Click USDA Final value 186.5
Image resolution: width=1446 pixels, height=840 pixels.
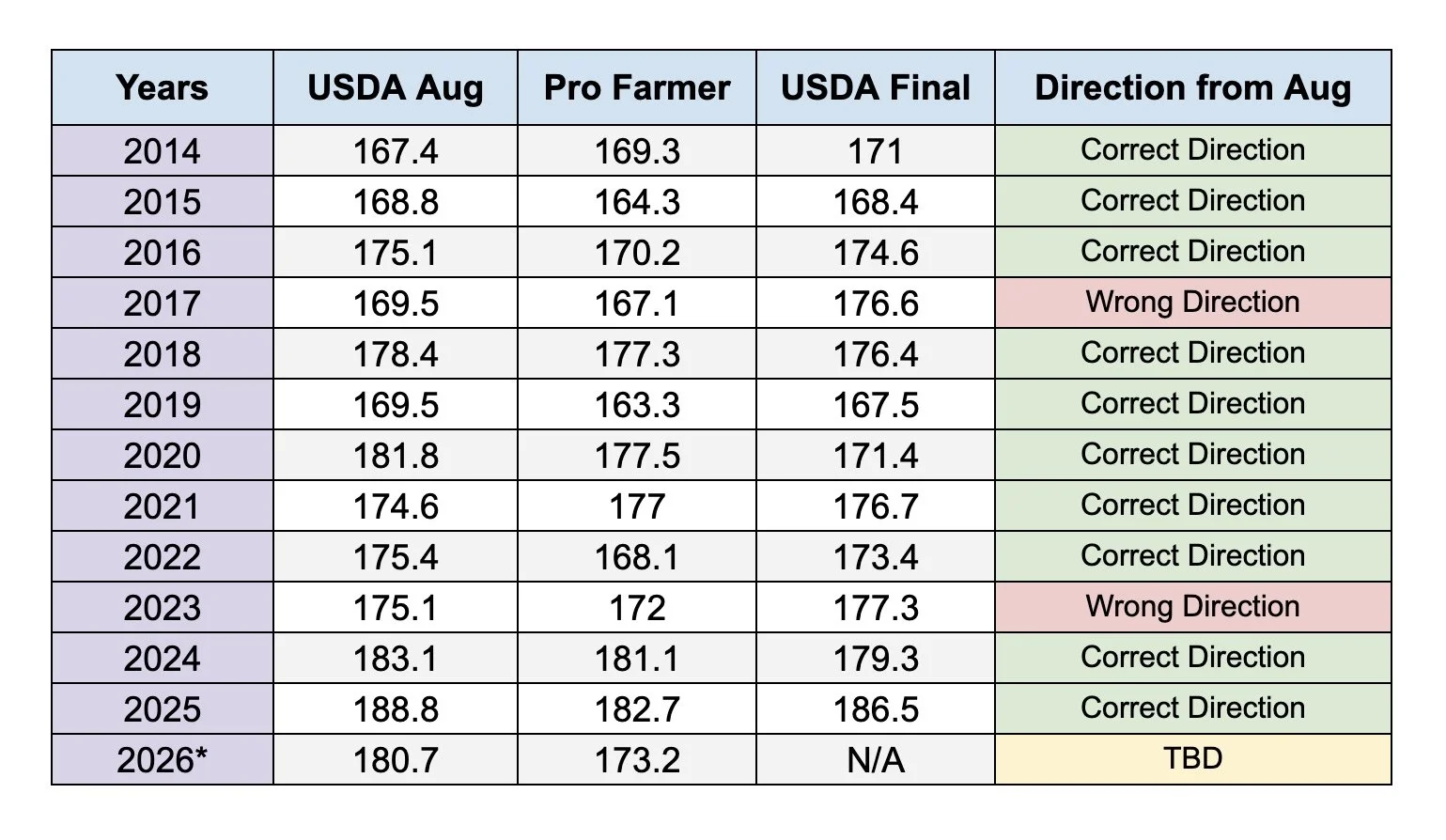coord(876,708)
